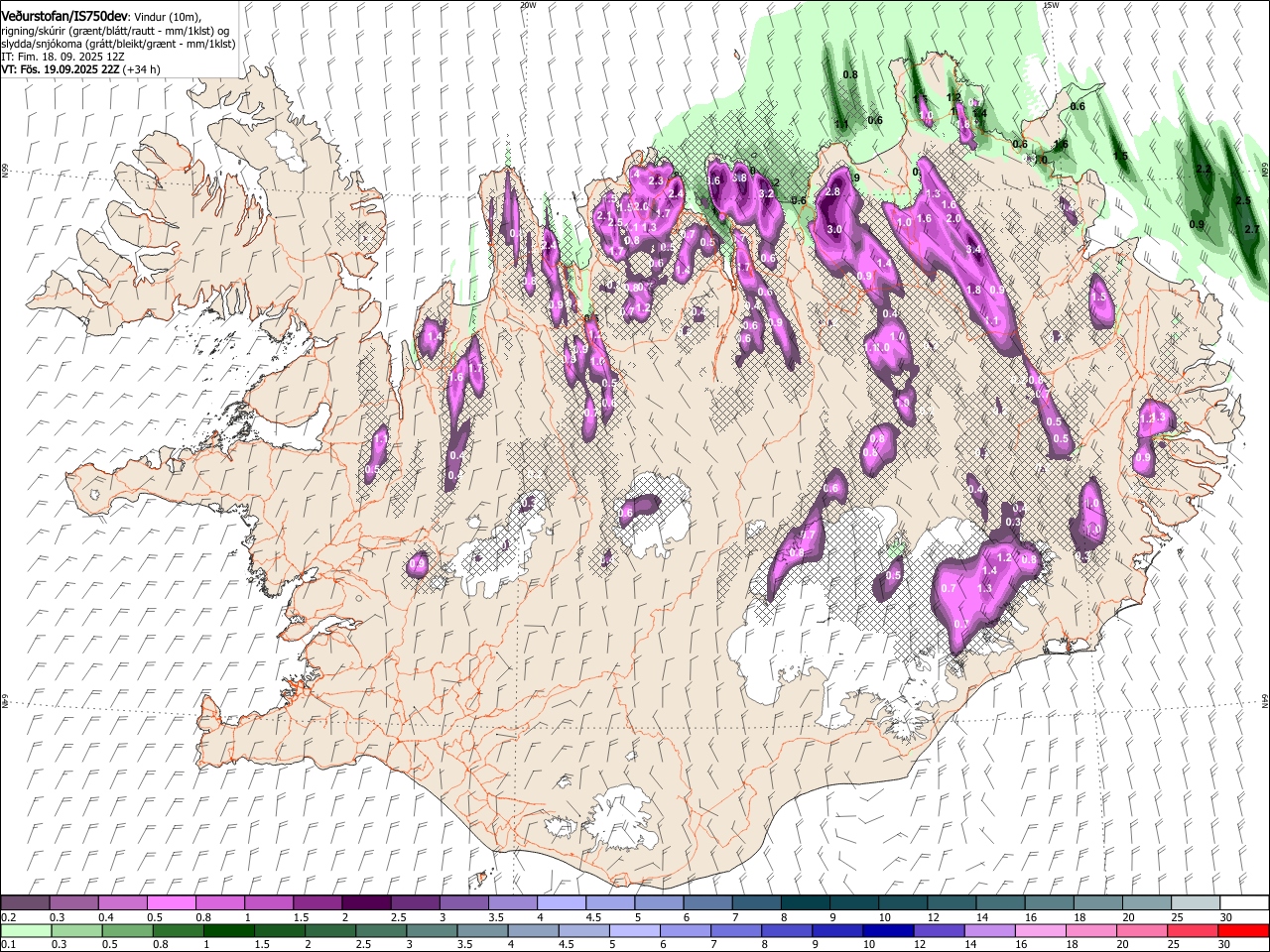
Task: Pick the deep blue rain swatch labeled 10
Action: click(x=888, y=930)
